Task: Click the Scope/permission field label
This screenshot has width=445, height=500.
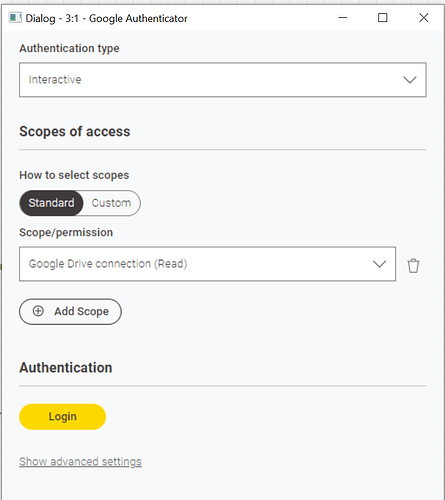Action: (x=66, y=232)
